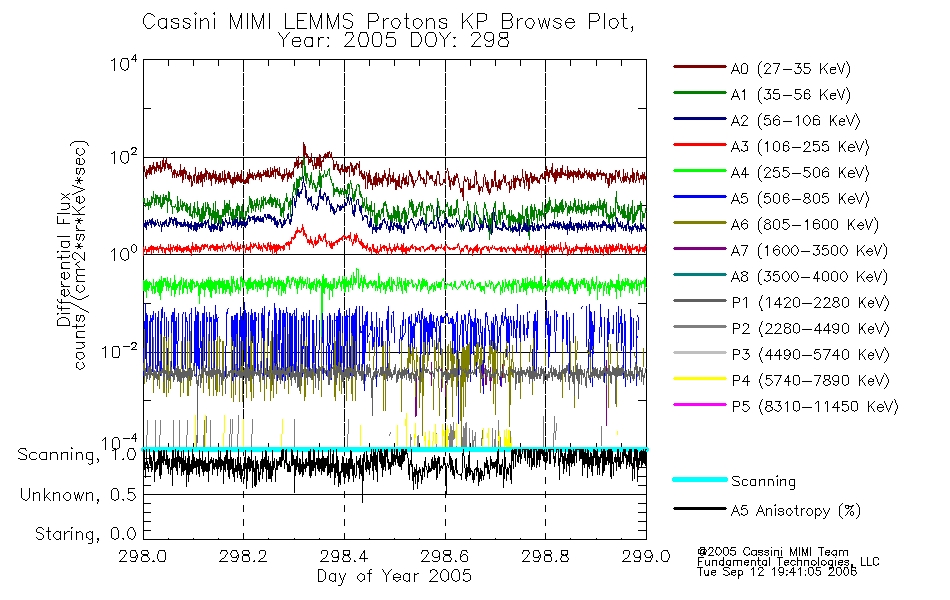This screenshot has height=600, width=950.
Task: Click the A6 (805-1600 KeV) legend label
Action: (804, 225)
